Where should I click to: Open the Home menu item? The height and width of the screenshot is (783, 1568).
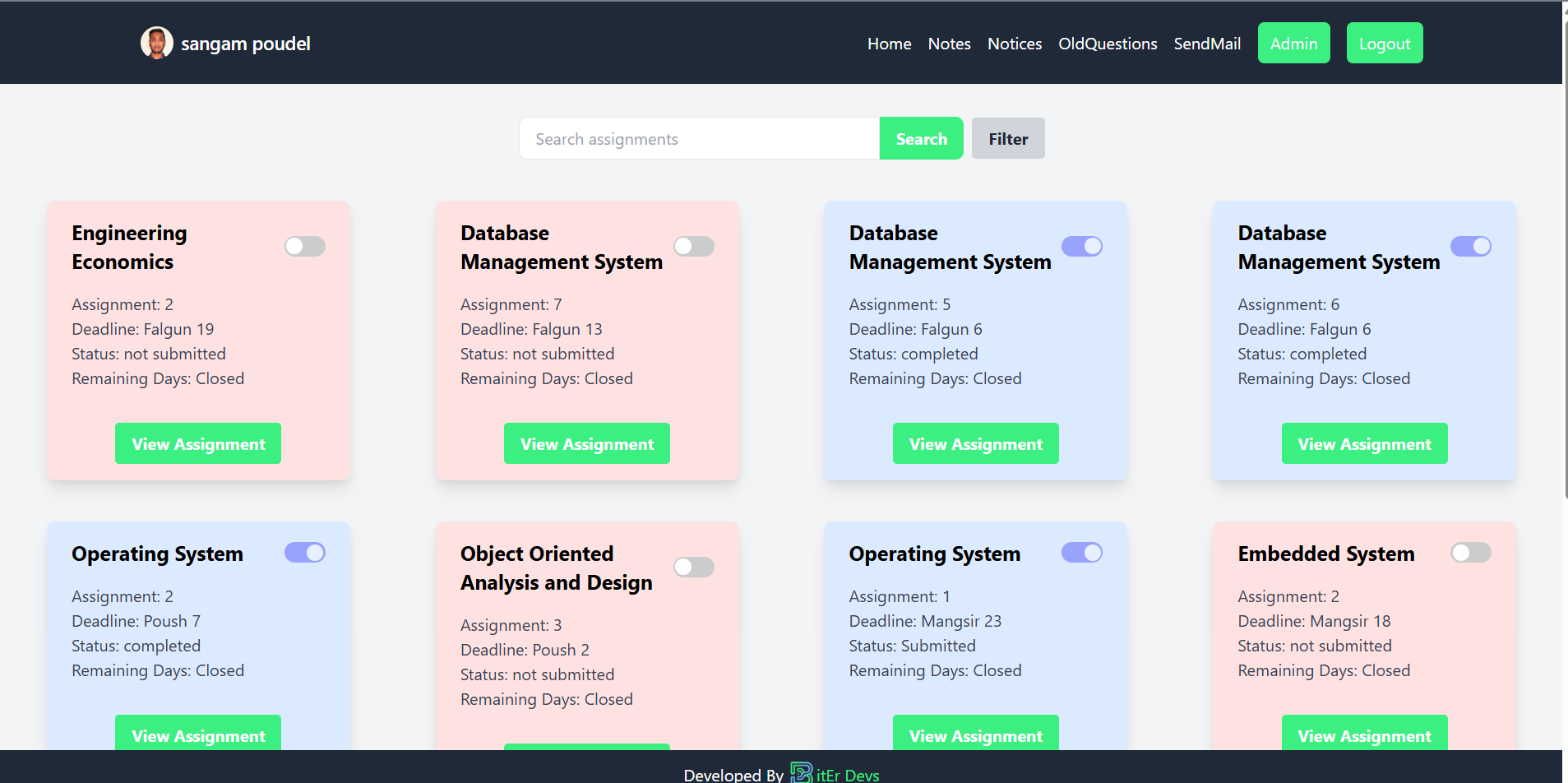pos(889,44)
